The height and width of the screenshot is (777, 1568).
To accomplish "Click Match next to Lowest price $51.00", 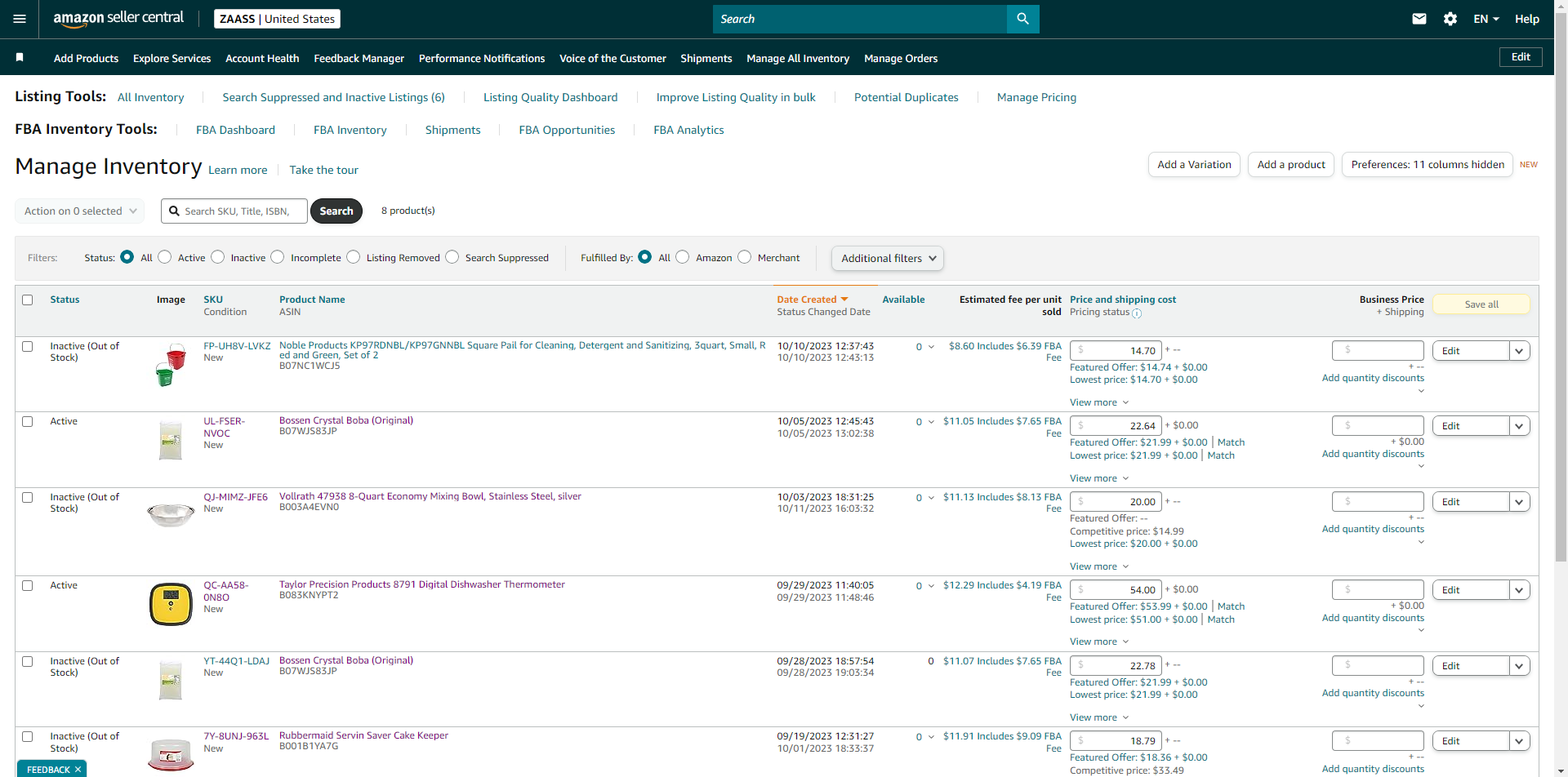I will 1221,619.
